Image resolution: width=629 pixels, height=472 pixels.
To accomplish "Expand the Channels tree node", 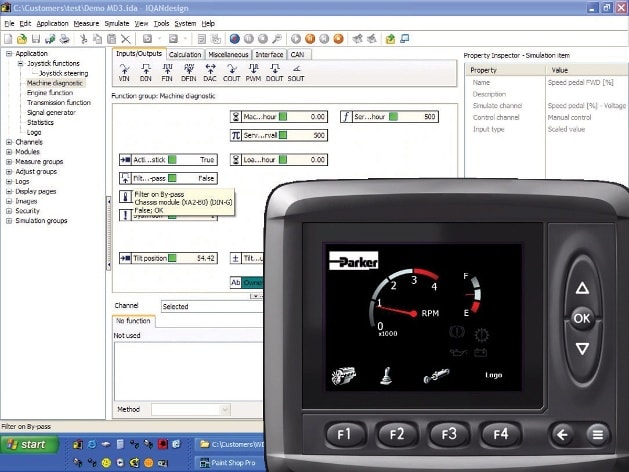I will pyautogui.click(x=9, y=142).
